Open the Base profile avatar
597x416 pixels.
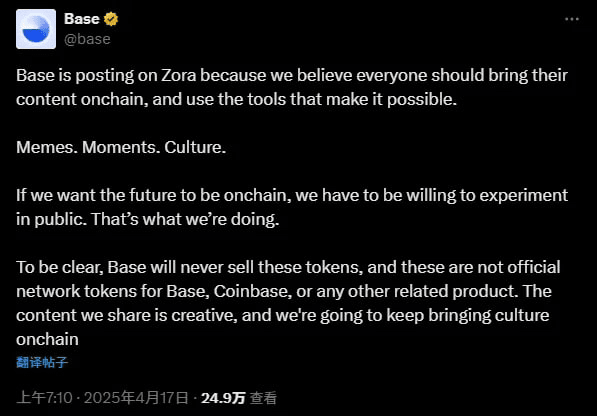(x=36, y=29)
